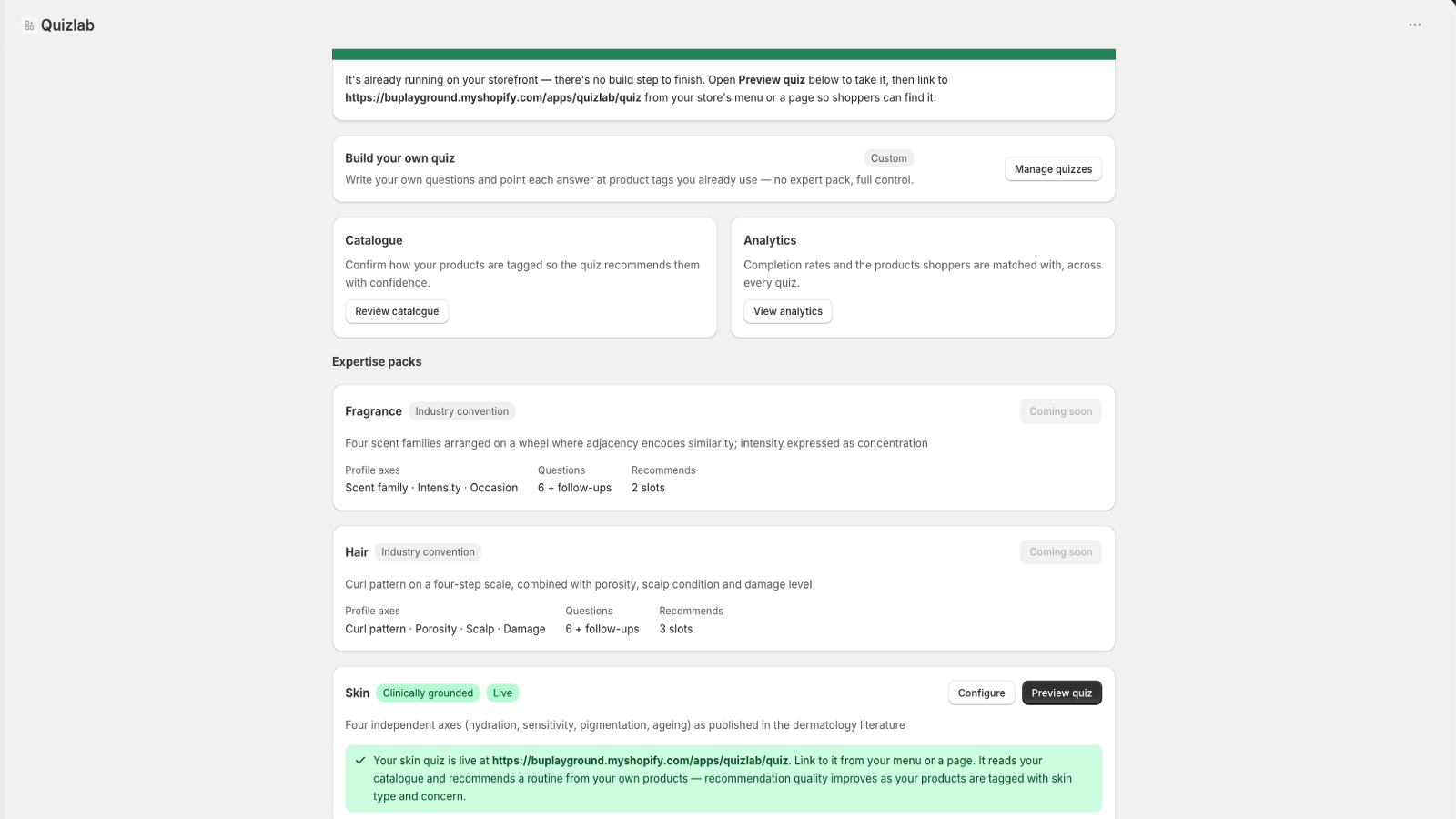The image size is (1456, 819).
Task: Click the Analytics card heading
Action: [x=770, y=240]
